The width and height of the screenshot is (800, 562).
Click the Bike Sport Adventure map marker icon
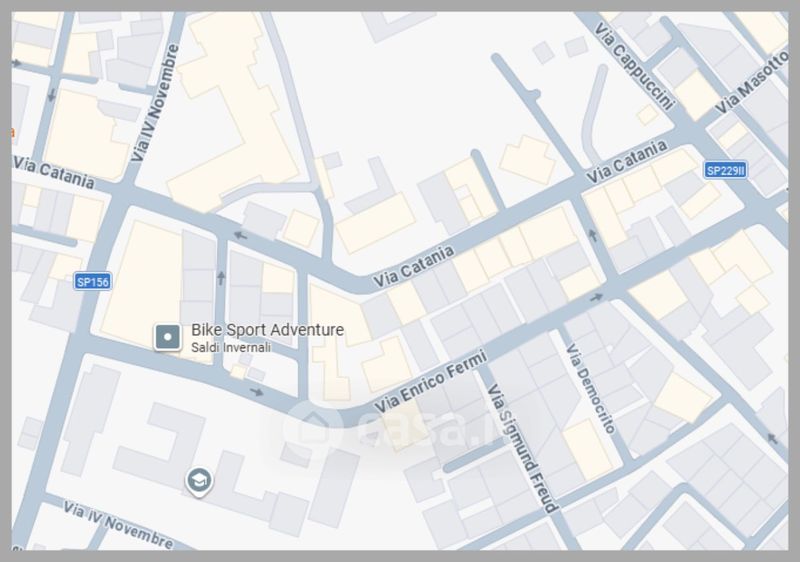pyautogui.click(x=167, y=337)
